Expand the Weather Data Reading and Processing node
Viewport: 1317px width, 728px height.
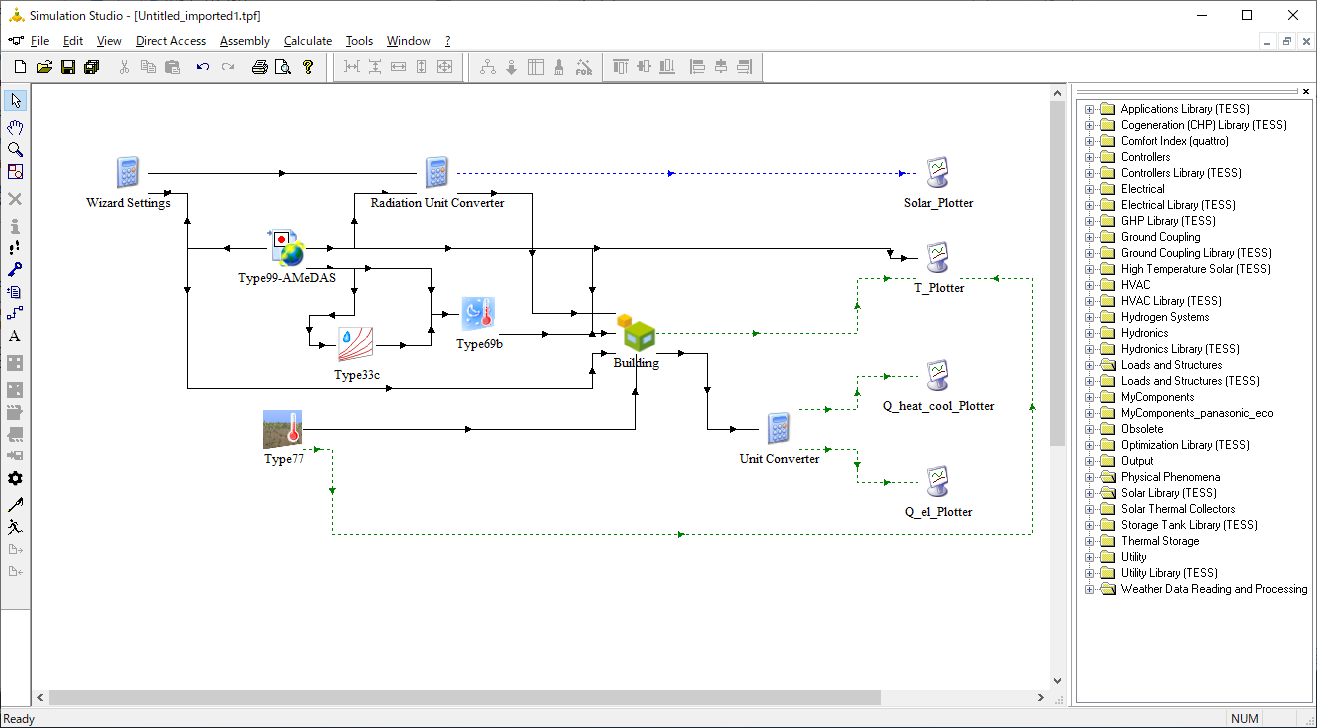[x=1090, y=589]
